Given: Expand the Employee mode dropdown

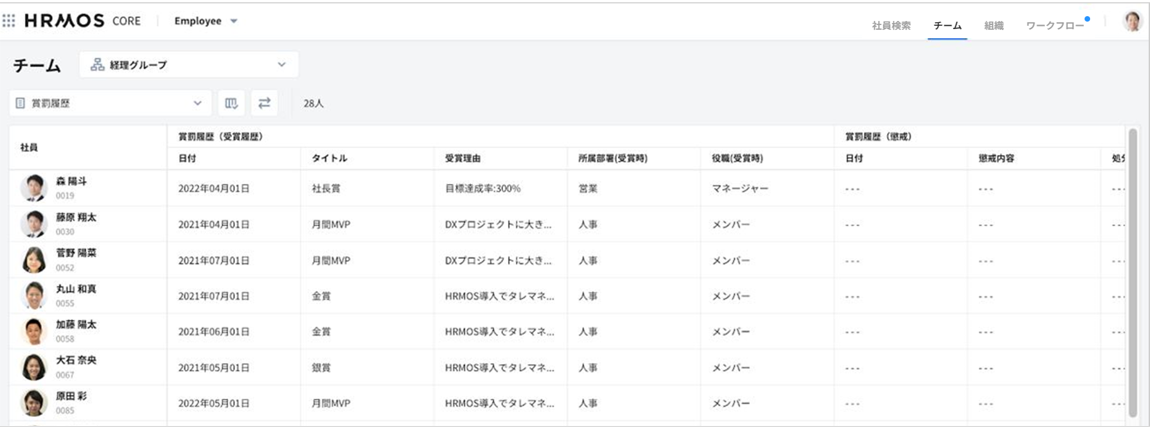Looking at the screenshot, I should 206,22.
